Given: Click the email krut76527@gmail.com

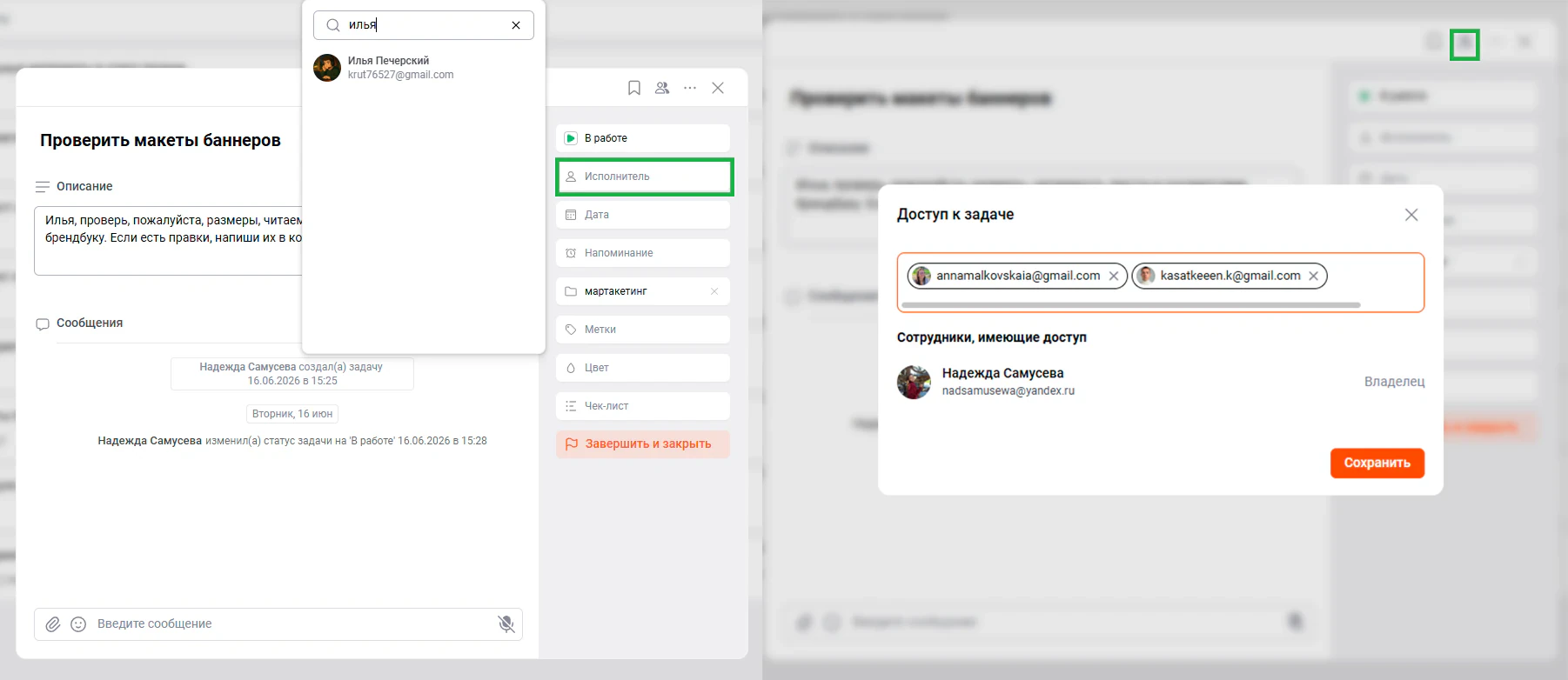Looking at the screenshot, I should click(x=400, y=75).
